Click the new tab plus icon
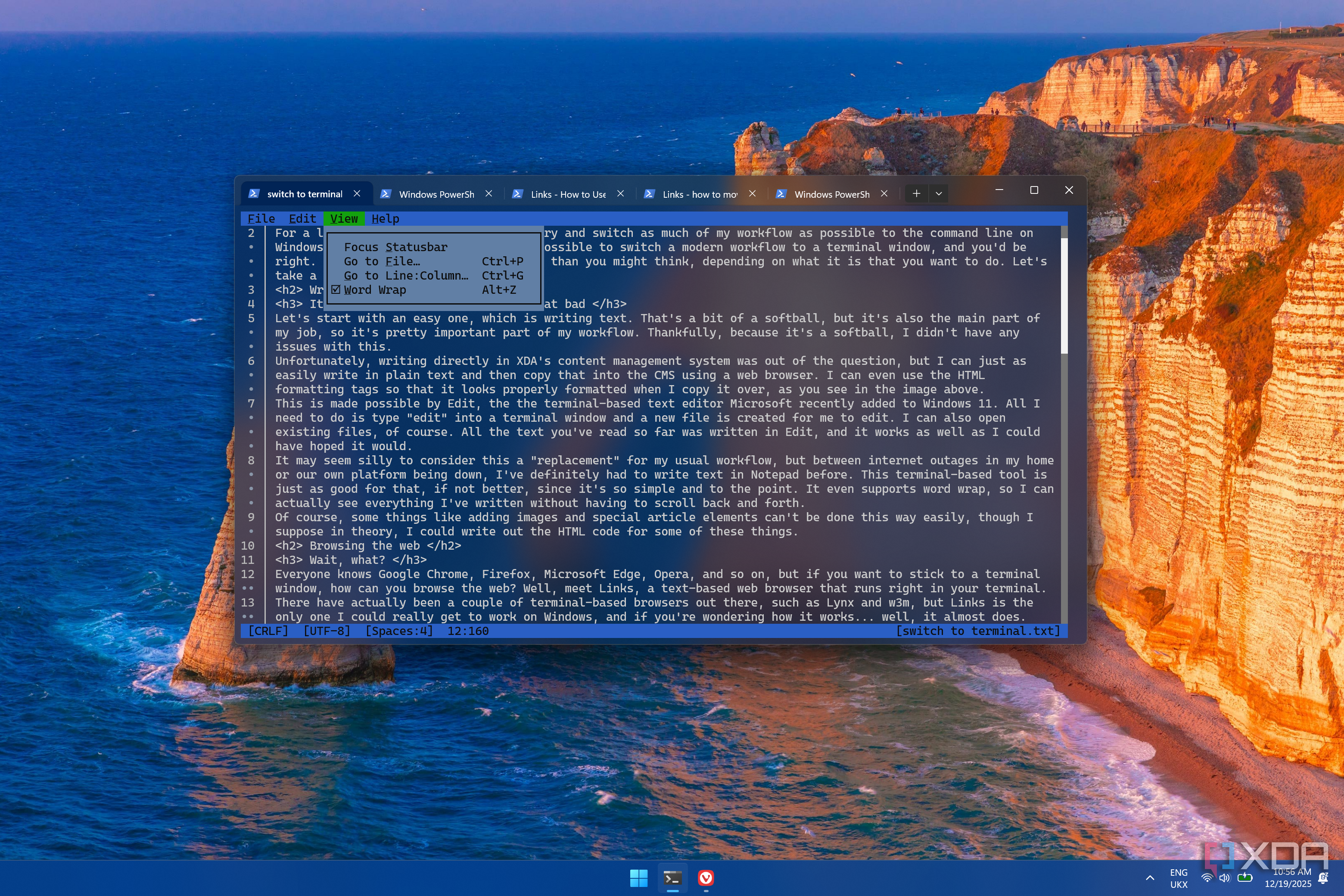The width and height of the screenshot is (1344, 896). (x=916, y=194)
